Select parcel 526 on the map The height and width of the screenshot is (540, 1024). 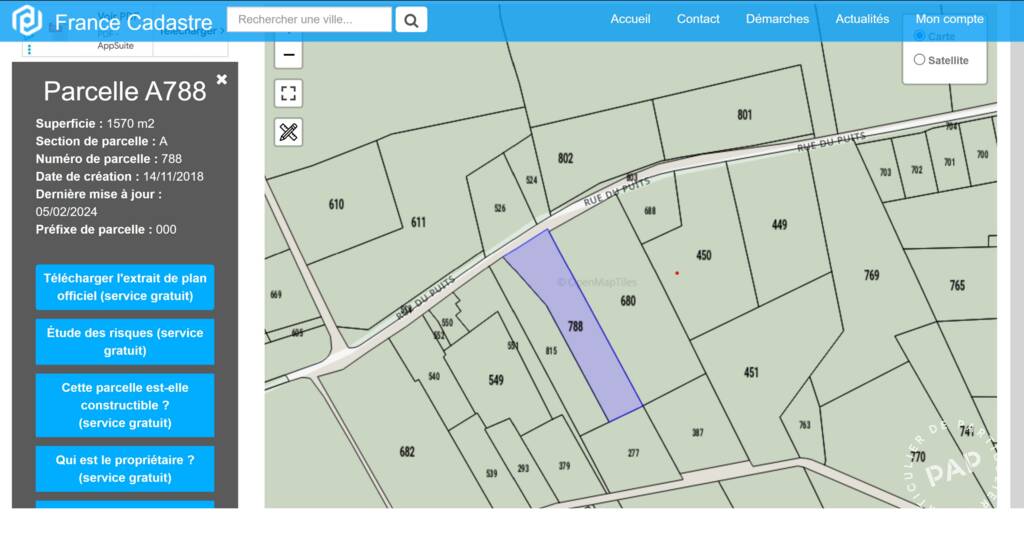coord(500,208)
